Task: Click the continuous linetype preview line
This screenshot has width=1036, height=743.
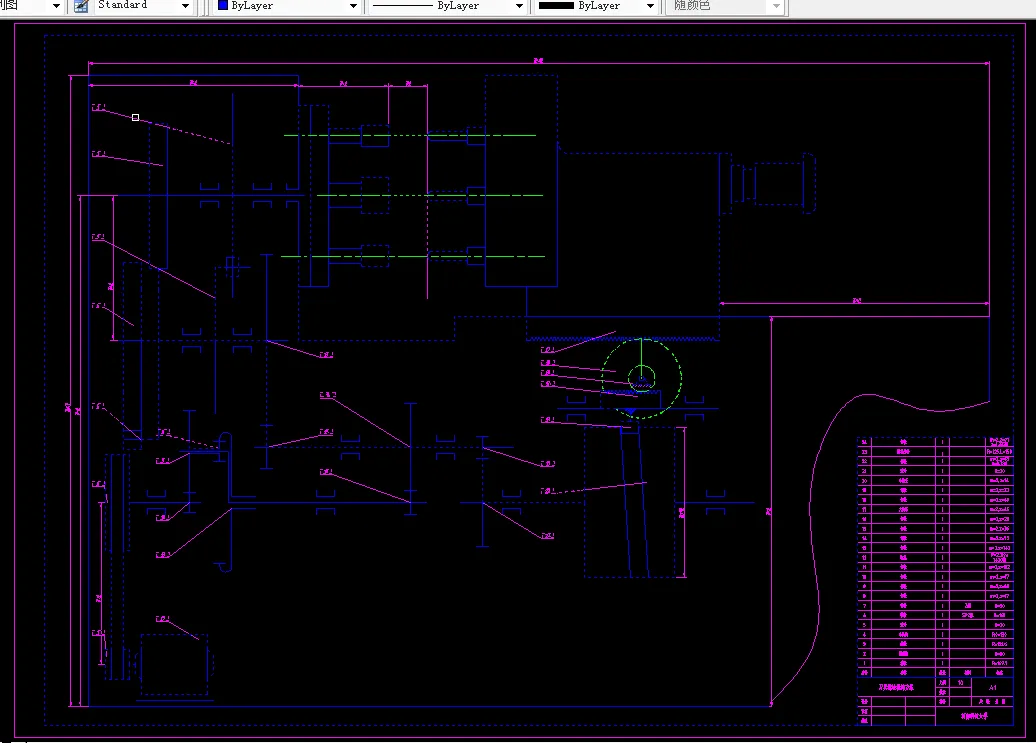Action: [x=403, y=5]
